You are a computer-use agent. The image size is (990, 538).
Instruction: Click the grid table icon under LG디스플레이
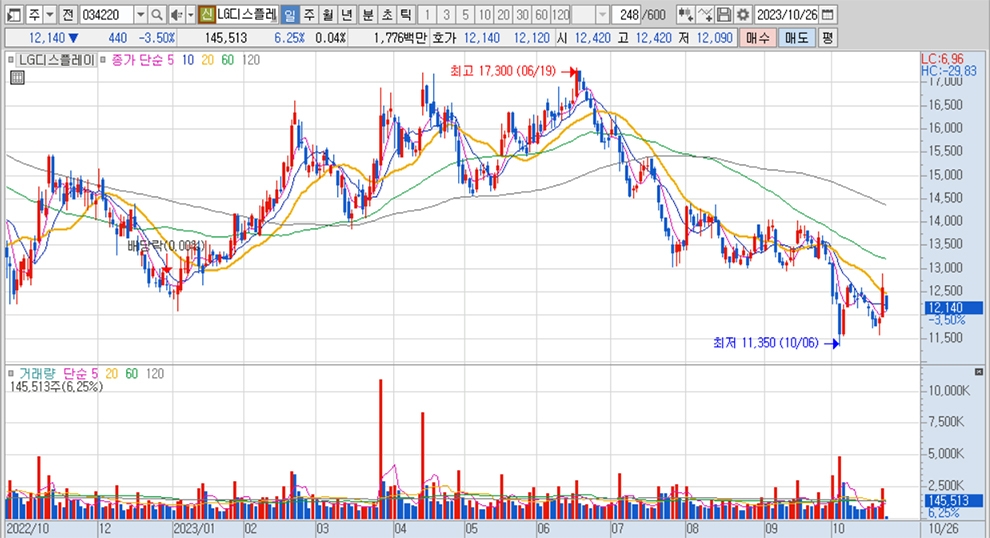tap(18, 78)
